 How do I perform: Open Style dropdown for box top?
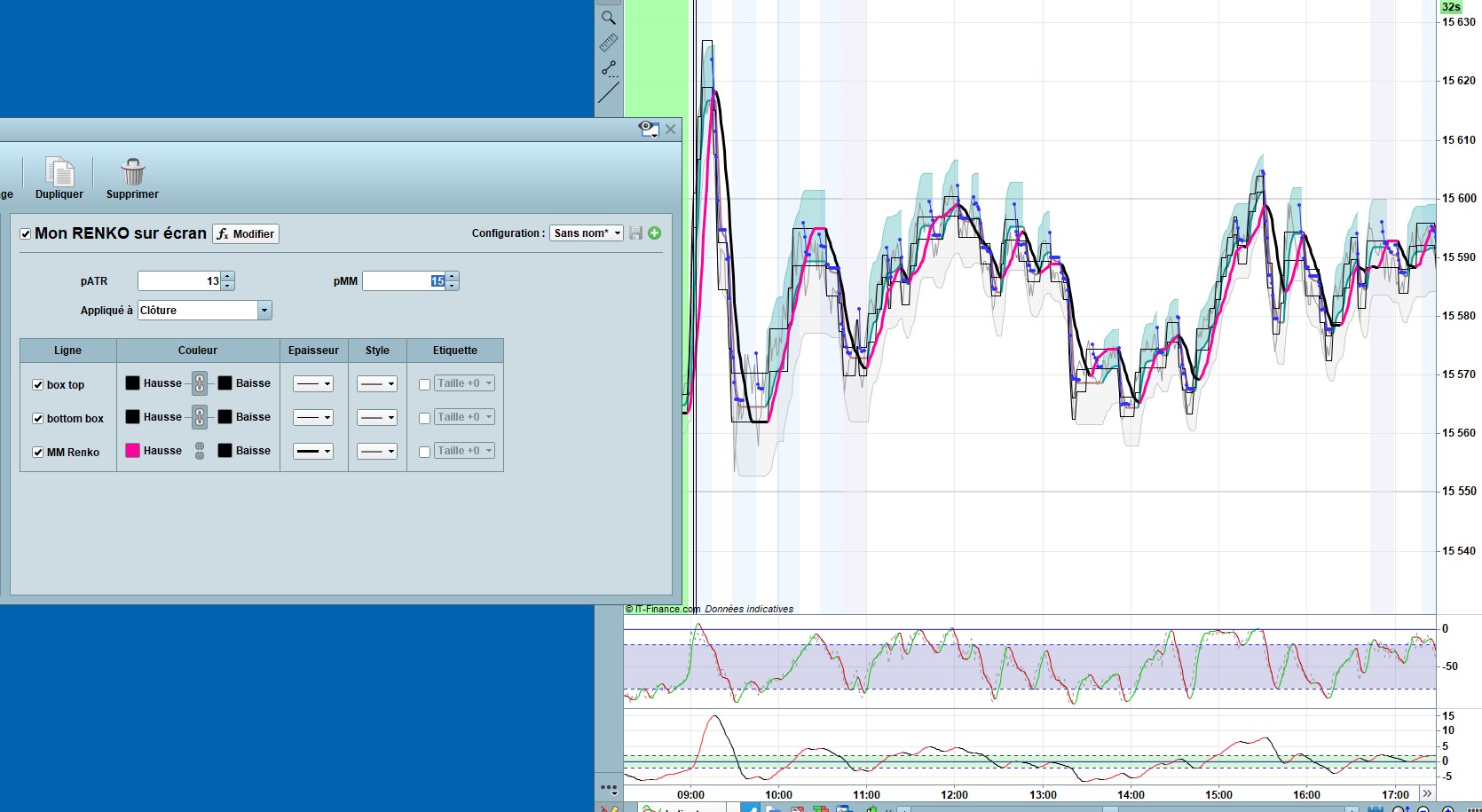tap(376, 384)
